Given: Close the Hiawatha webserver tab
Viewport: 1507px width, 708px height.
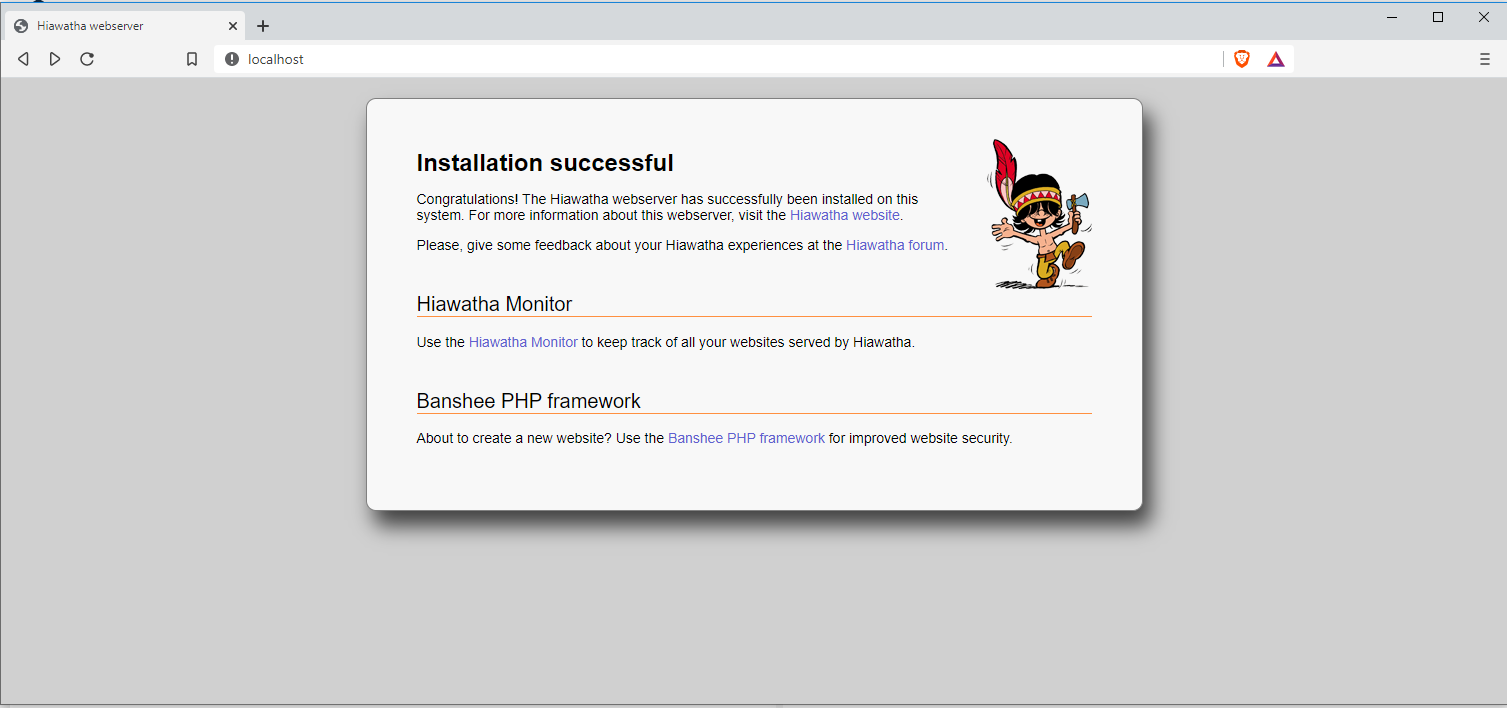Looking at the screenshot, I should pos(232,26).
